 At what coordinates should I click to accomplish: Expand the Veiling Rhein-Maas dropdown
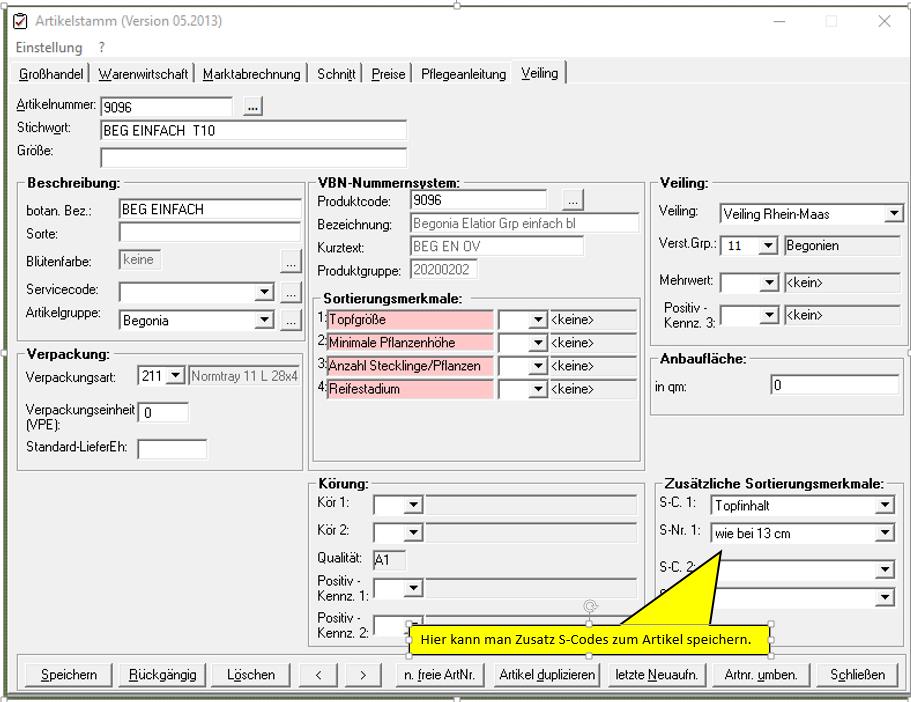(x=892, y=214)
